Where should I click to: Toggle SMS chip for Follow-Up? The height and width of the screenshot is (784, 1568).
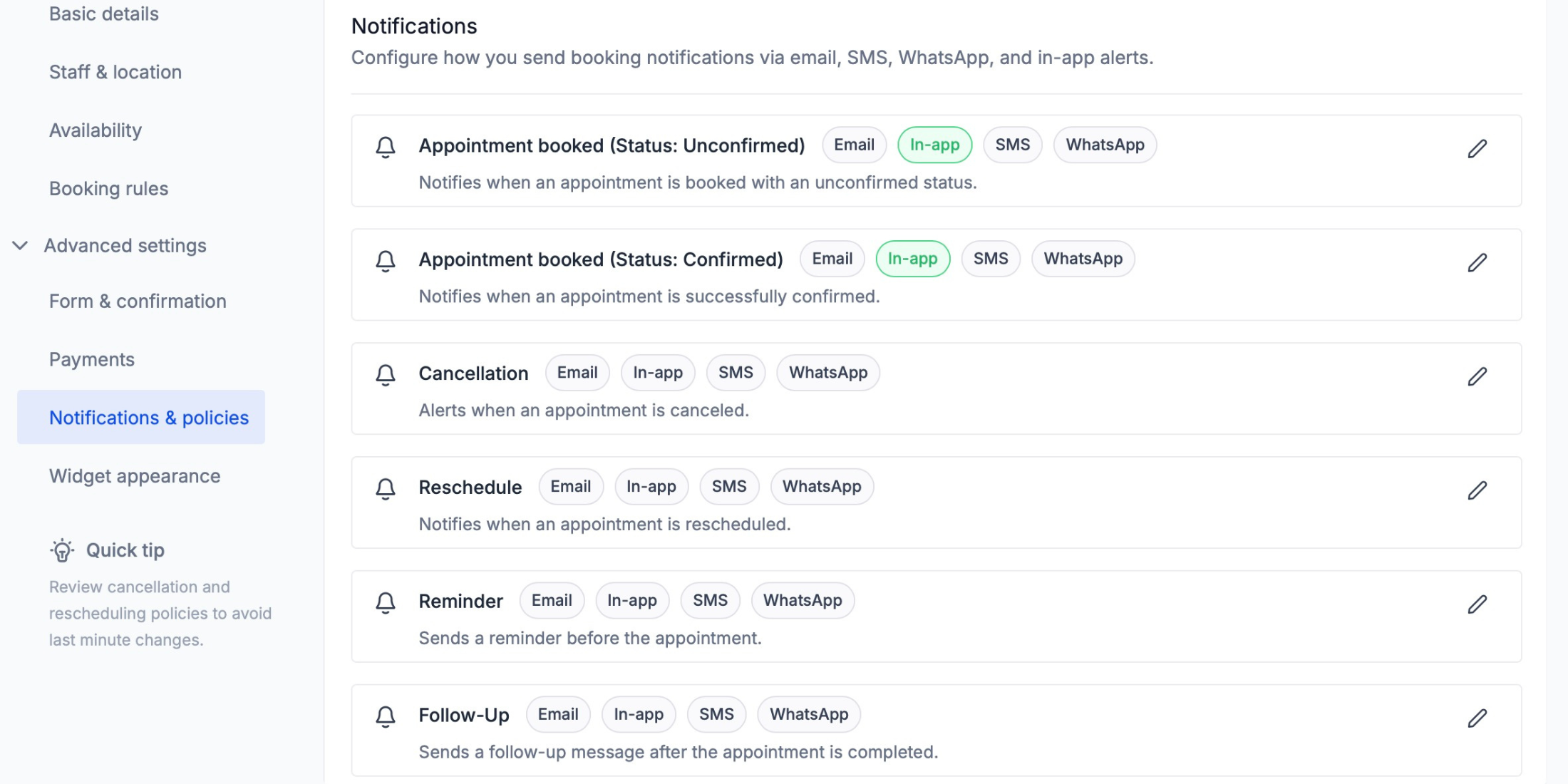click(x=716, y=714)
